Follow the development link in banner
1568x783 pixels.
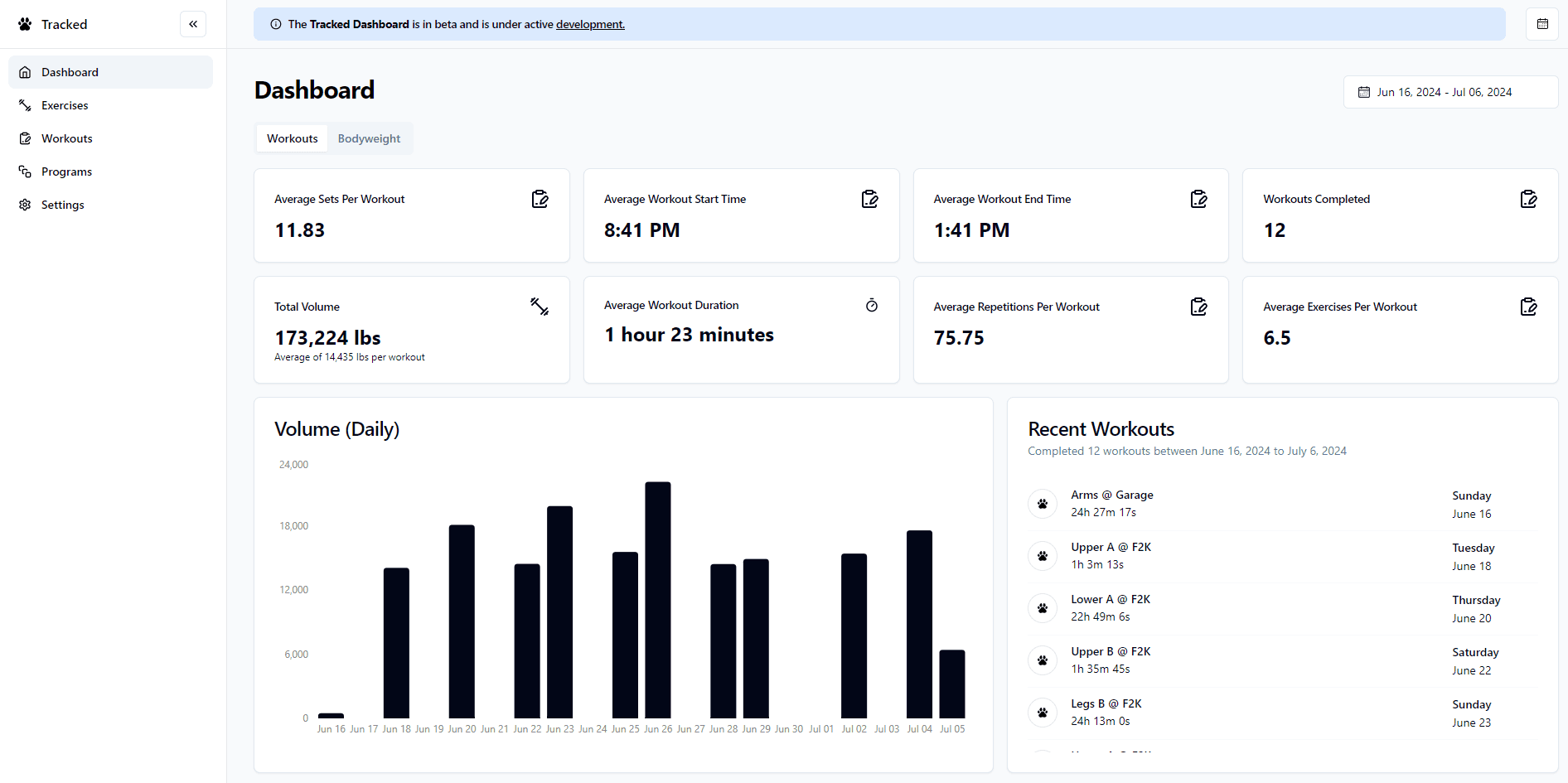pos(590,24)
